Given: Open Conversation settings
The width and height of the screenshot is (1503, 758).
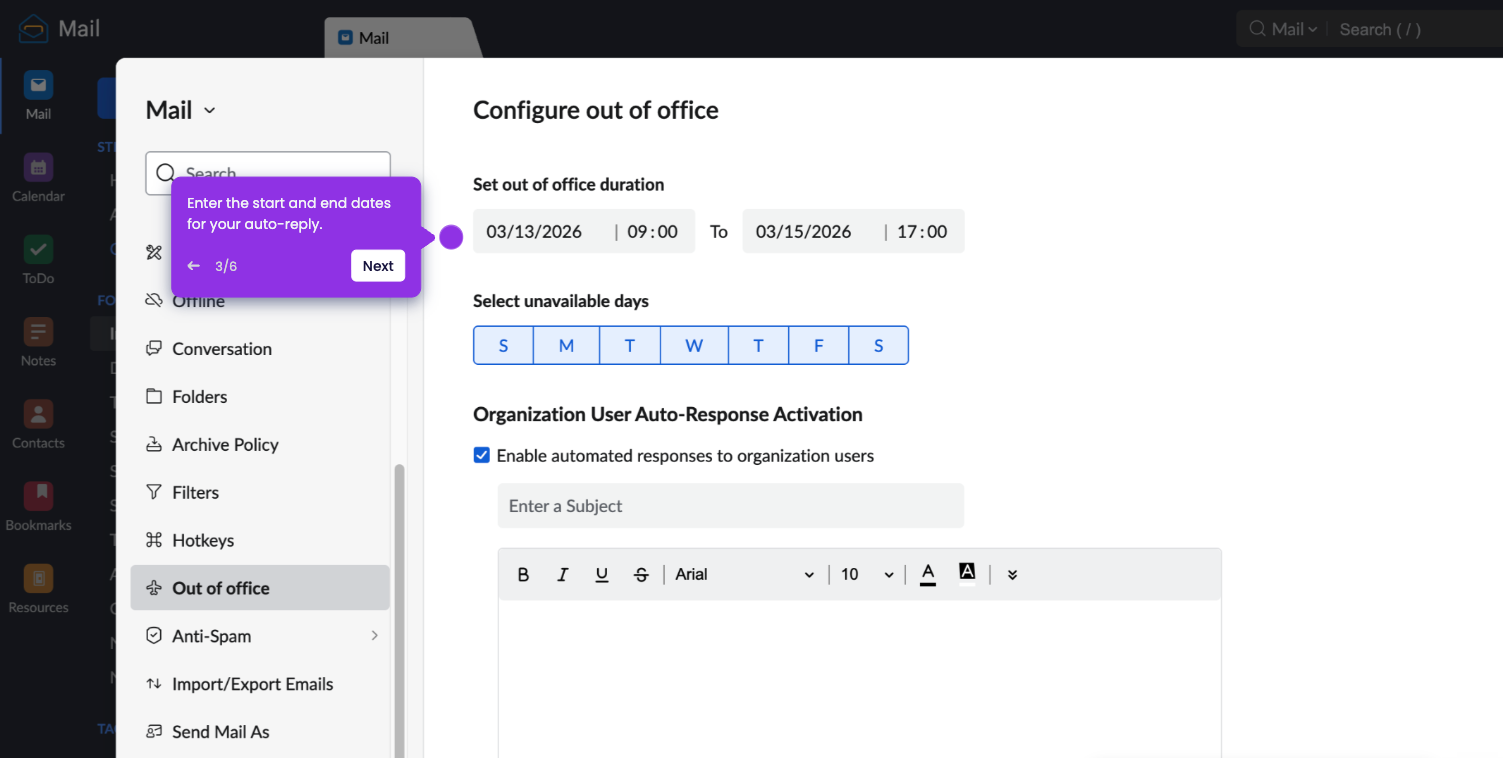Looking at the screenshot, I should click(x=260, y=349).
